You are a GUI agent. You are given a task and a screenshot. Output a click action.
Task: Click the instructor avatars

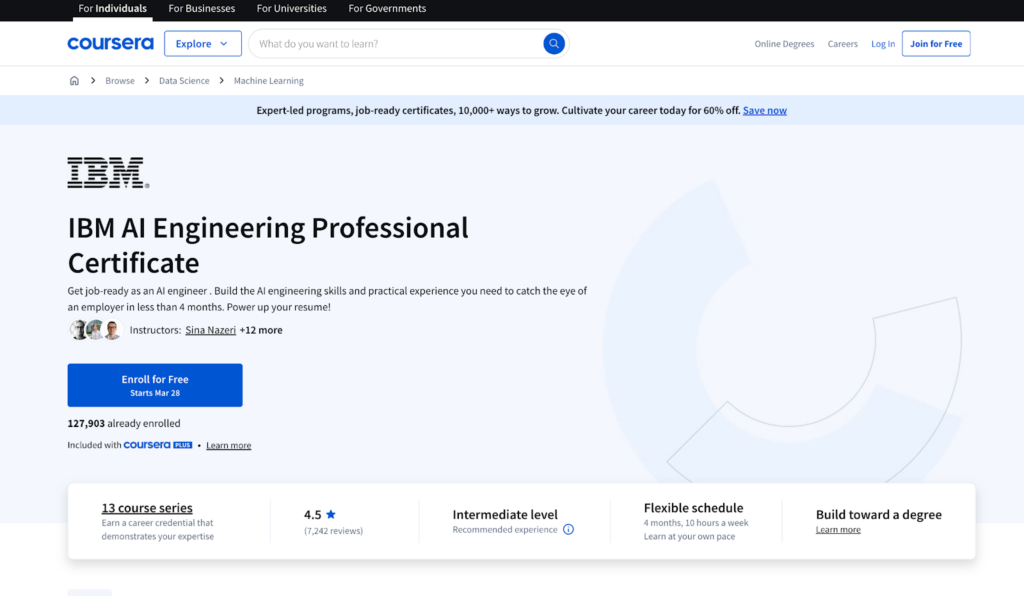[x=95, y=330]
